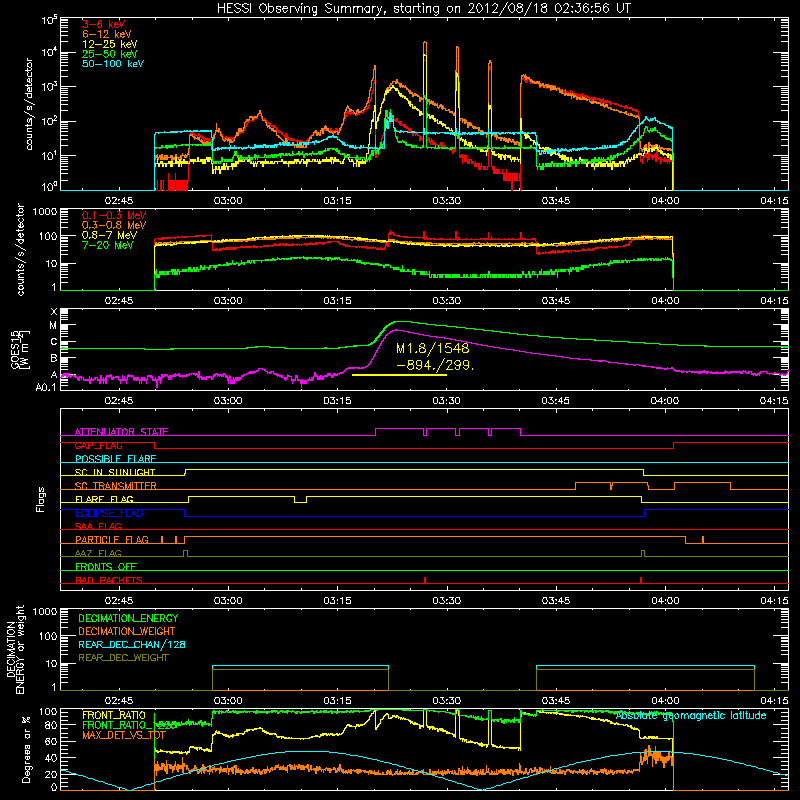The image size is (800, 800).
Task: Select the ATTENUATOR_STATE flag label
Action: (121, 432)
